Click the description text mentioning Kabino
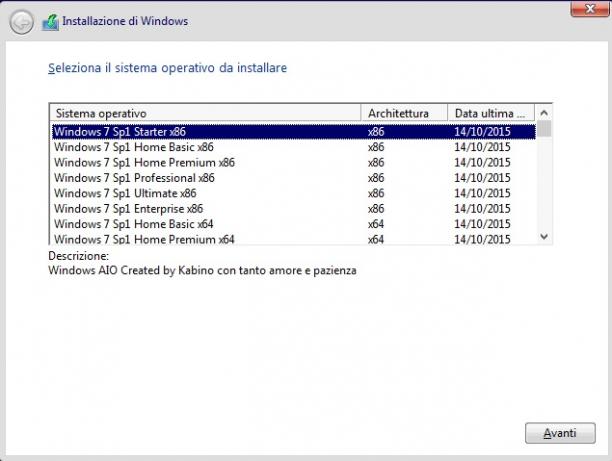Viewport: 612px width, 461px height. pyautogui.click(x=202, y=271)
